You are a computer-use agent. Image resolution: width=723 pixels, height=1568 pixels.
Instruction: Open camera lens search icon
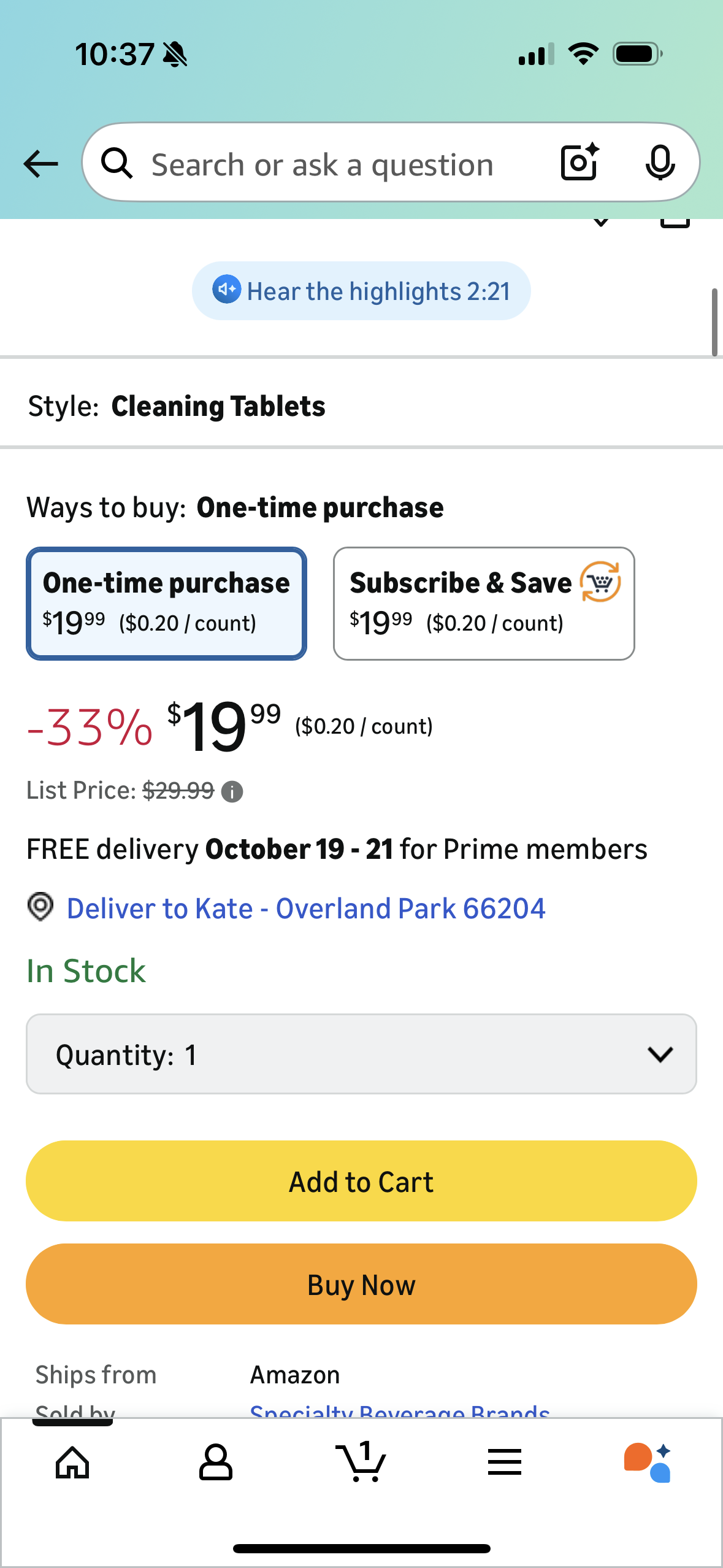[x=579, y=163]
